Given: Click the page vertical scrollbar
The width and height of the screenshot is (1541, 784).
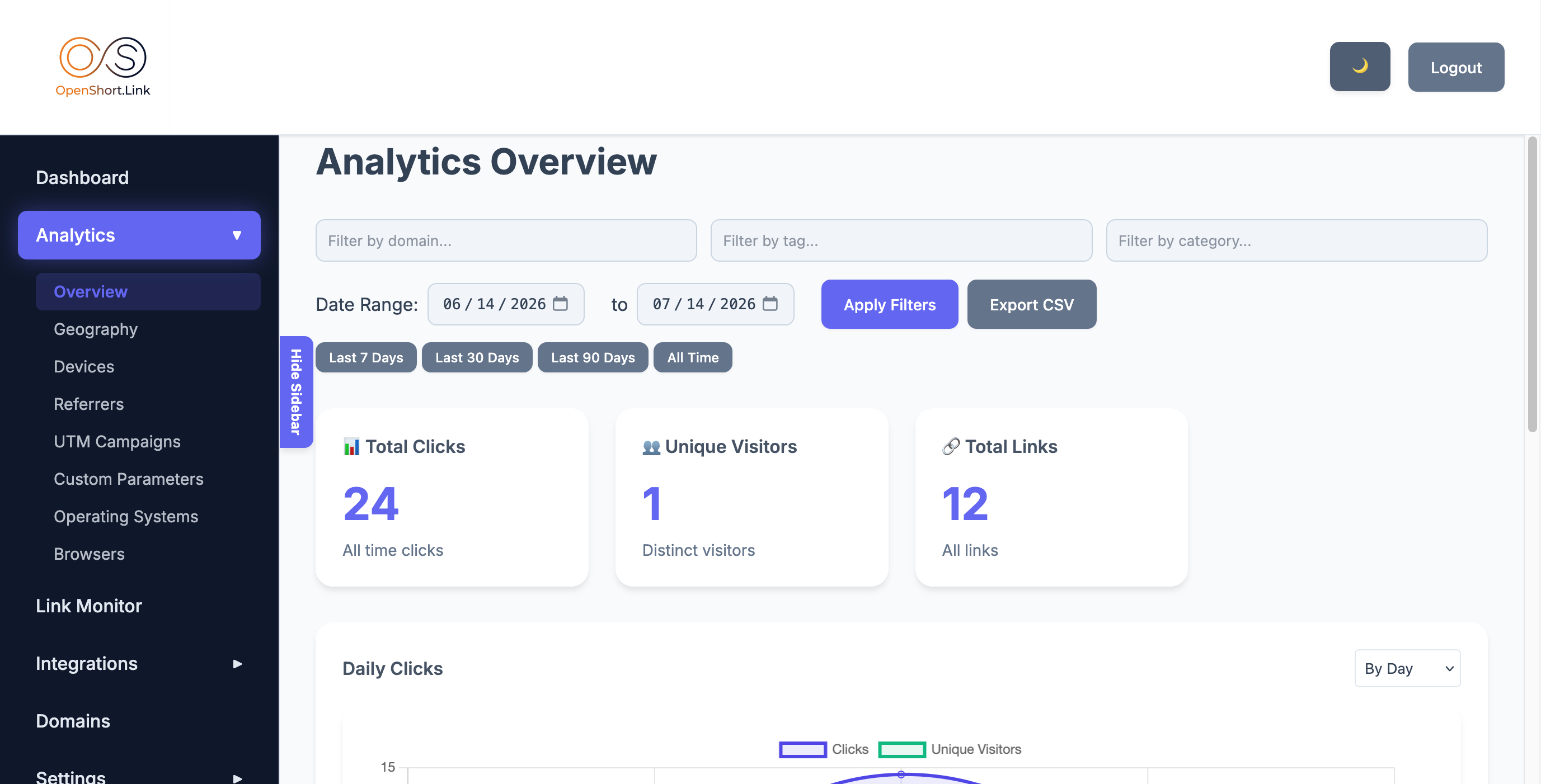Looking at the screenshot, I should (x=1531, y=284).
